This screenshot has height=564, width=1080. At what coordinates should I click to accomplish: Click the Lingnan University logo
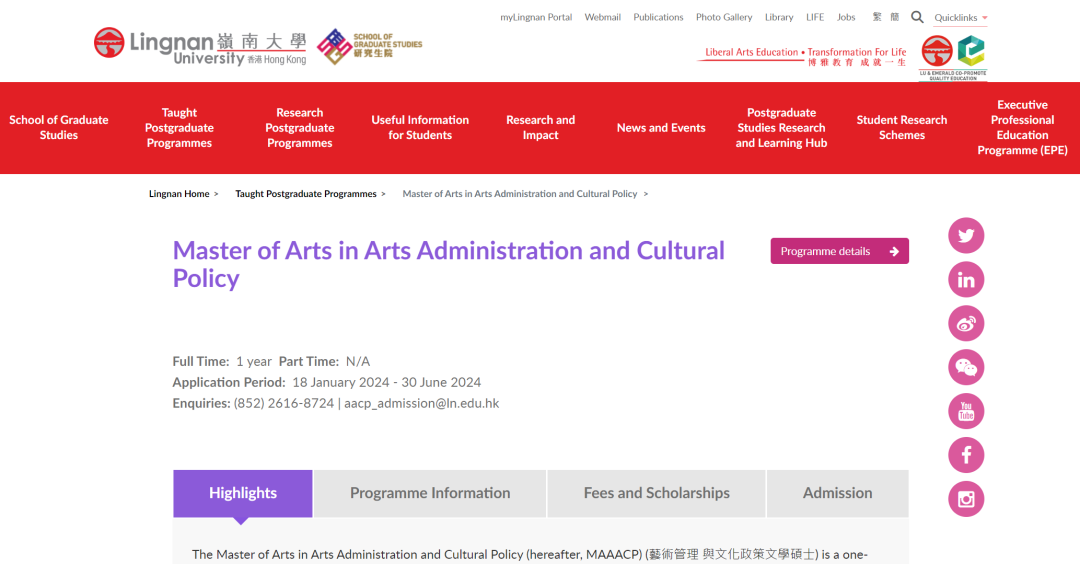point(200,47)
